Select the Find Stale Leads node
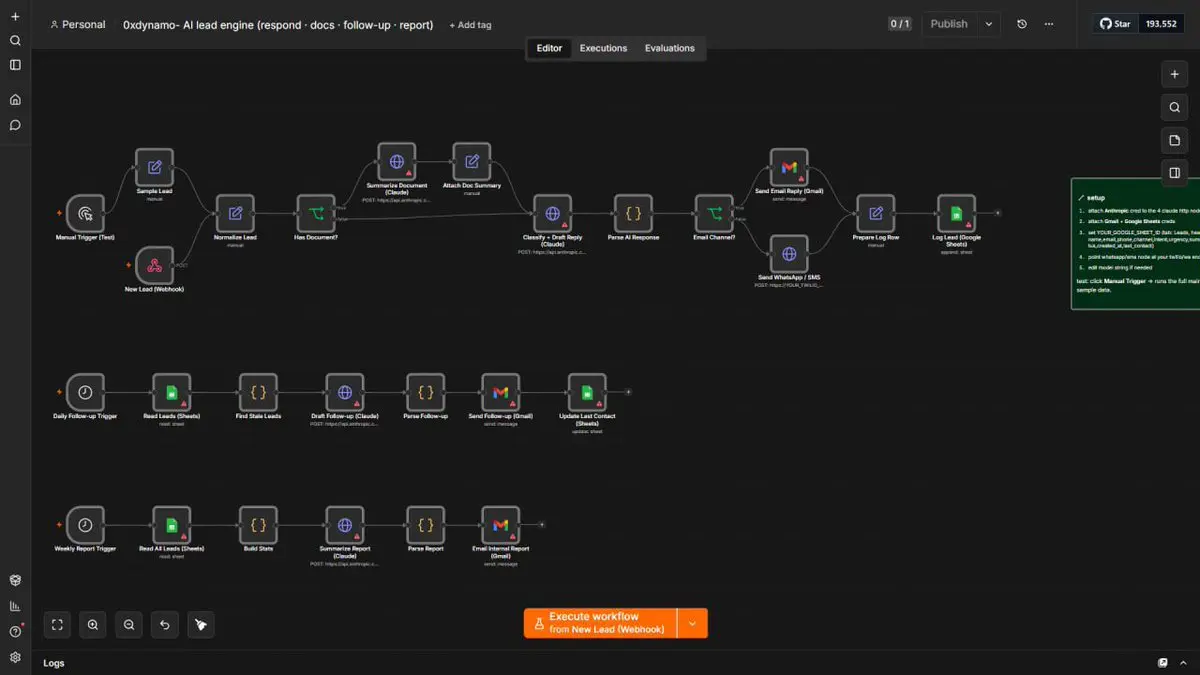The width and height of the screenshot is (1200, 675). click(x=258, y=392)
